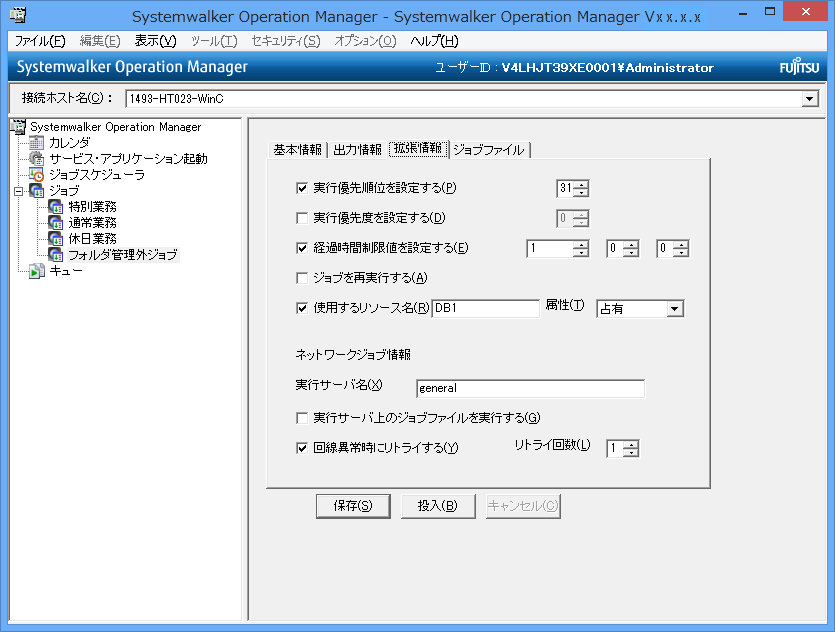Click the 実行サーバ名 field containing general
The height and width of the screenshot is (632, 835).
point(530,388)
